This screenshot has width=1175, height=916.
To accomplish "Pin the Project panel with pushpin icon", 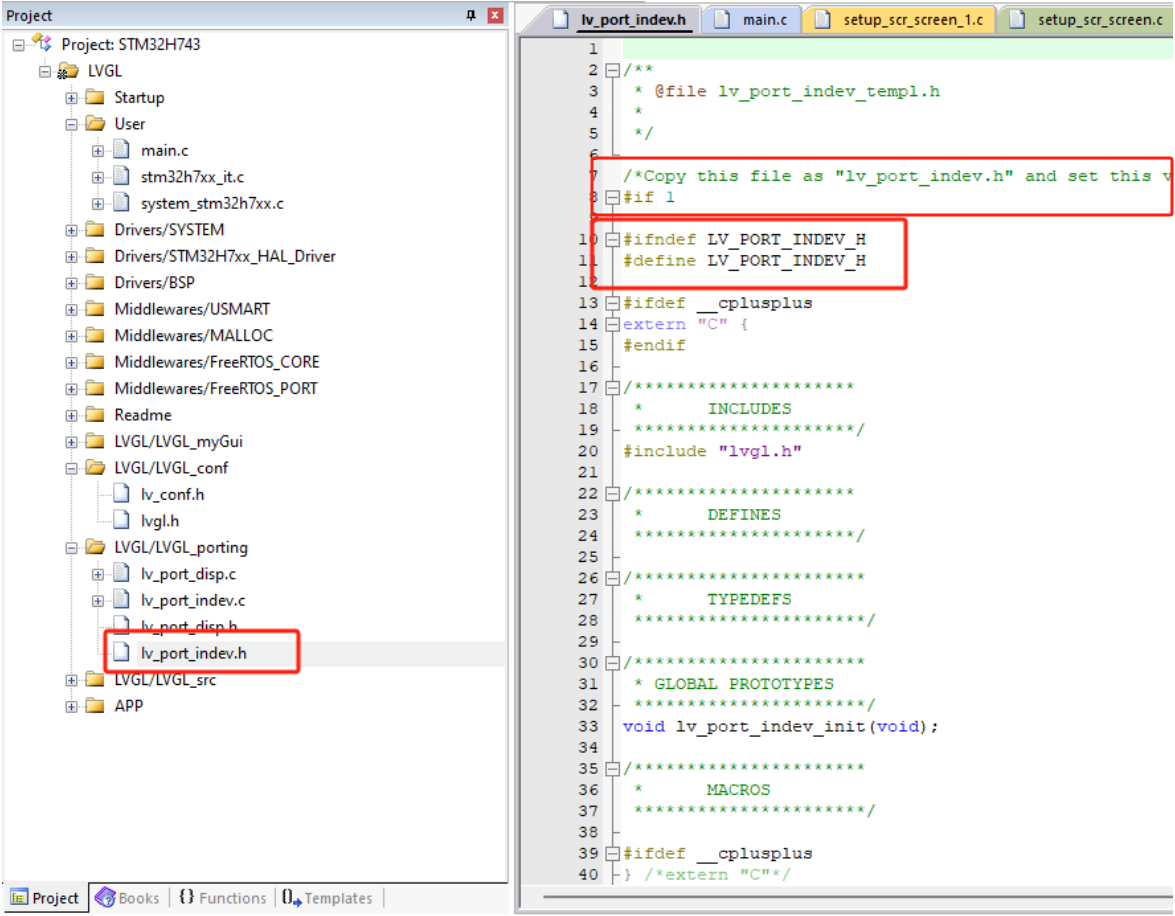I will point(471,15).
